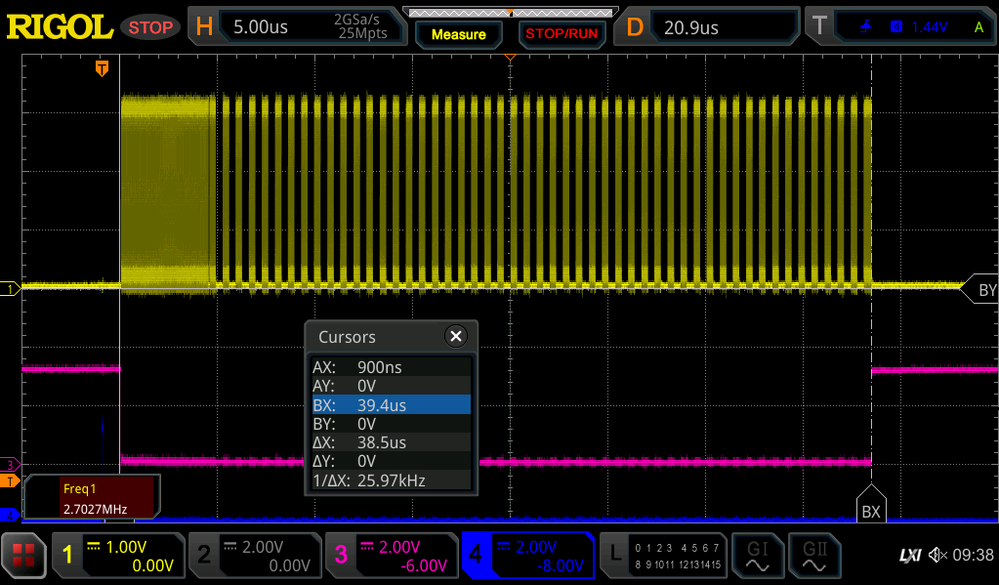Click the blue trigger source channel 4 badge

click(896, 27)
